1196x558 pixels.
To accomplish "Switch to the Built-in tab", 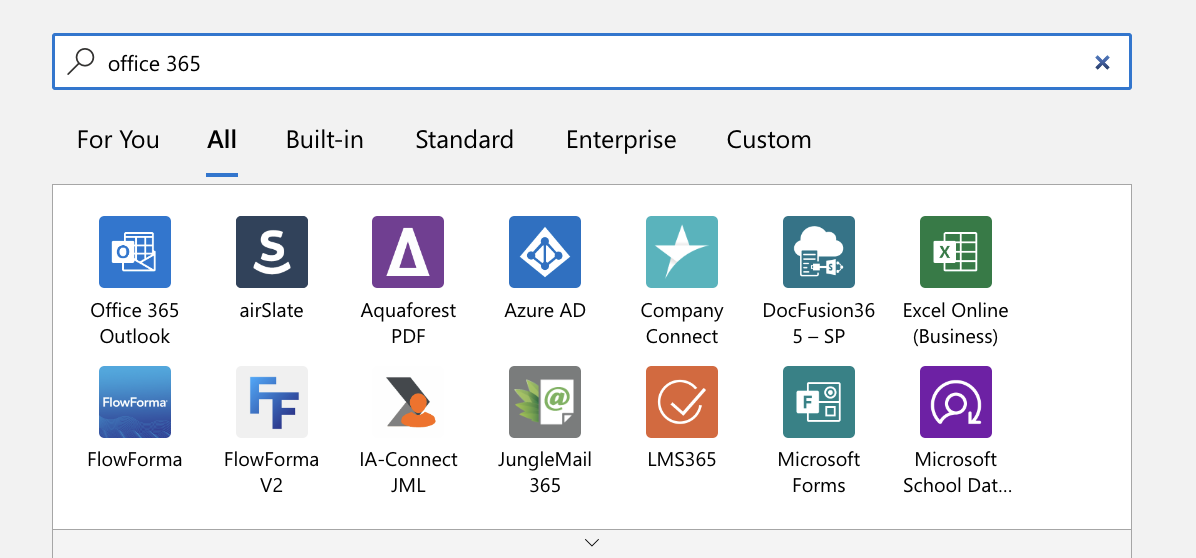I will tap(325, 140).
